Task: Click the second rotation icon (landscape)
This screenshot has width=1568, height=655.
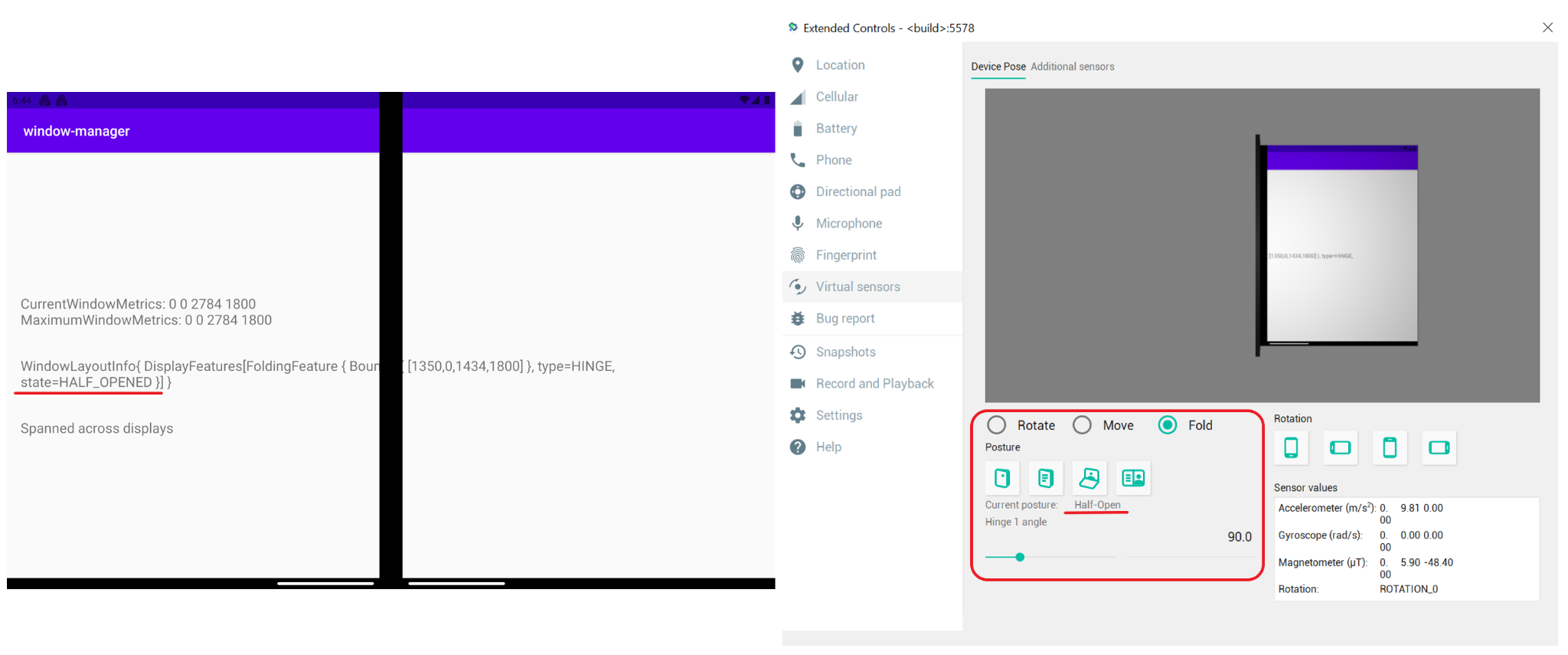Action: [x=1340, y=447]
